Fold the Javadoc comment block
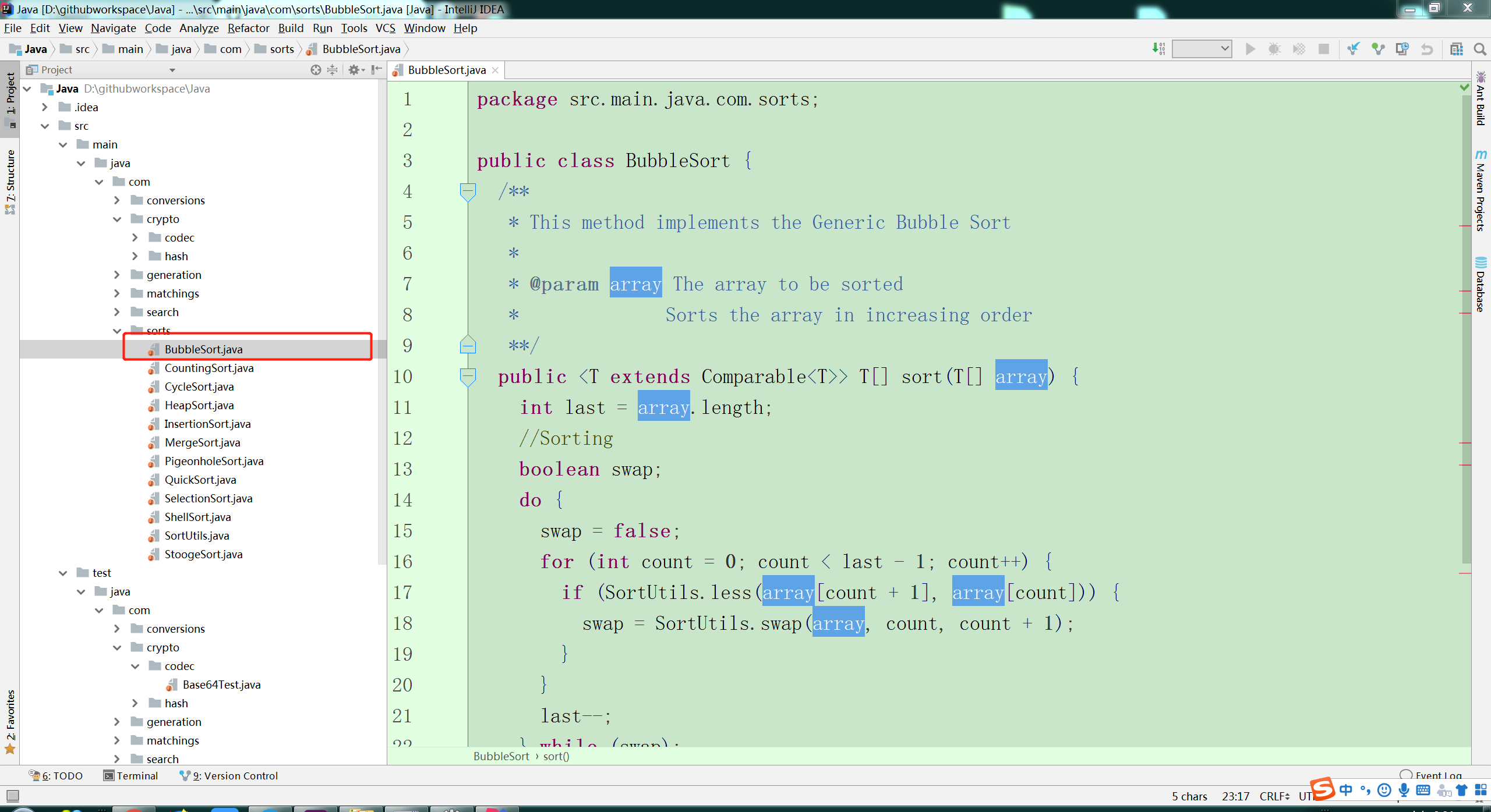 pos(468,191)
